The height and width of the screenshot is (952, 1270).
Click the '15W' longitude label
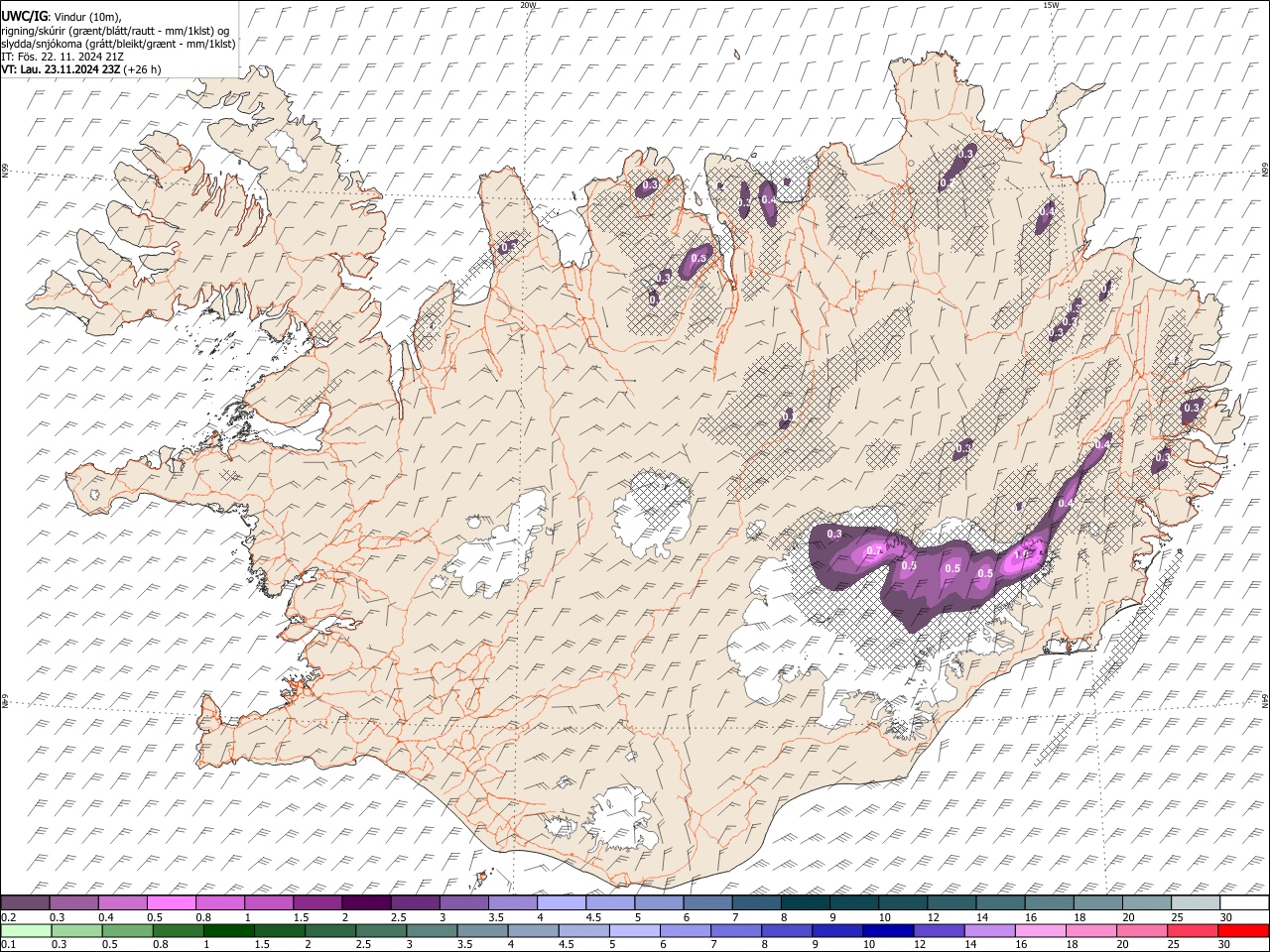pos(1051,5)
